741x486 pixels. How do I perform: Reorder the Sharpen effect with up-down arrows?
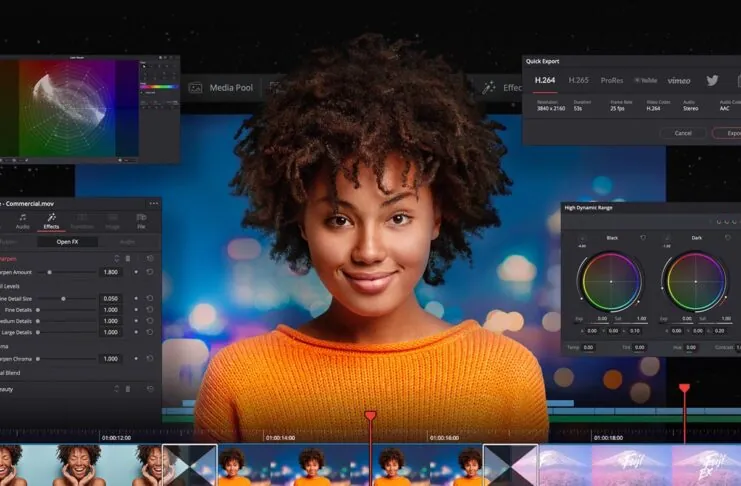117,259
